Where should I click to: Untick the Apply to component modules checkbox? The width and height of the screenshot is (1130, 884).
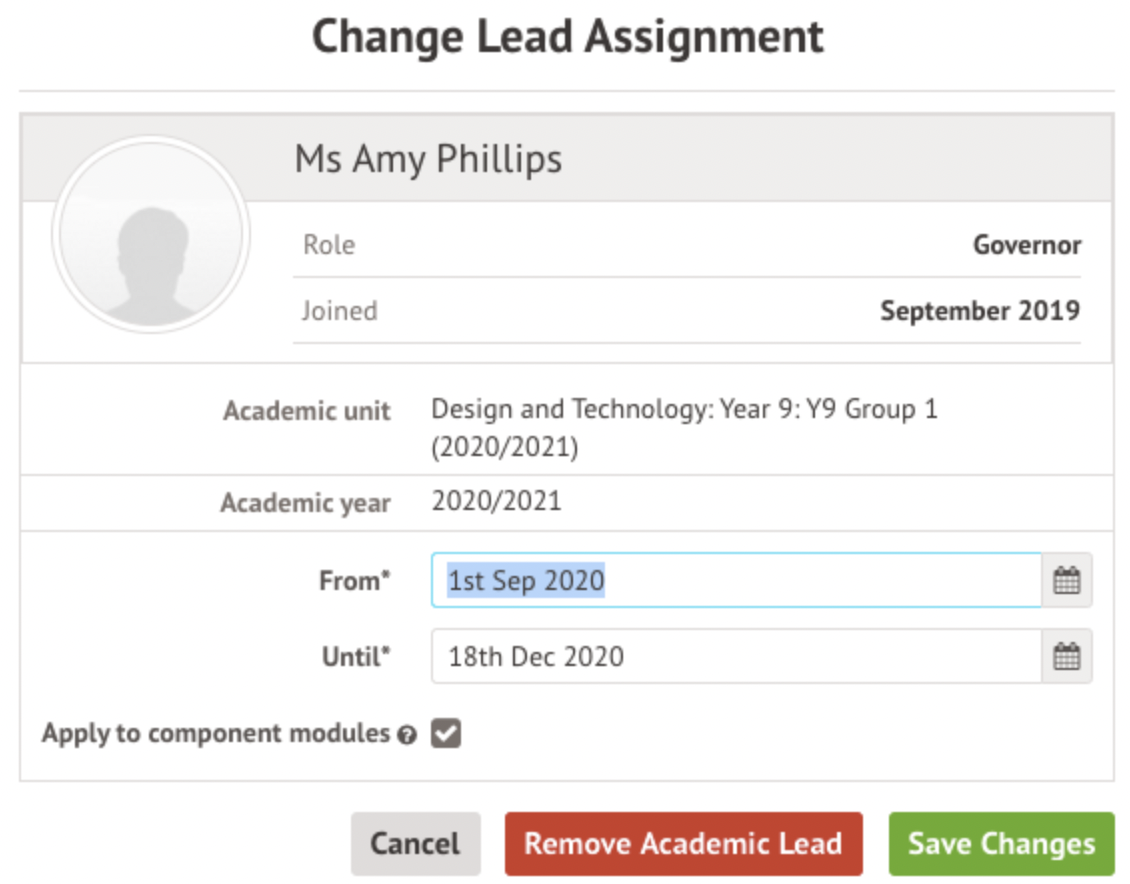(x=446, y=734)
